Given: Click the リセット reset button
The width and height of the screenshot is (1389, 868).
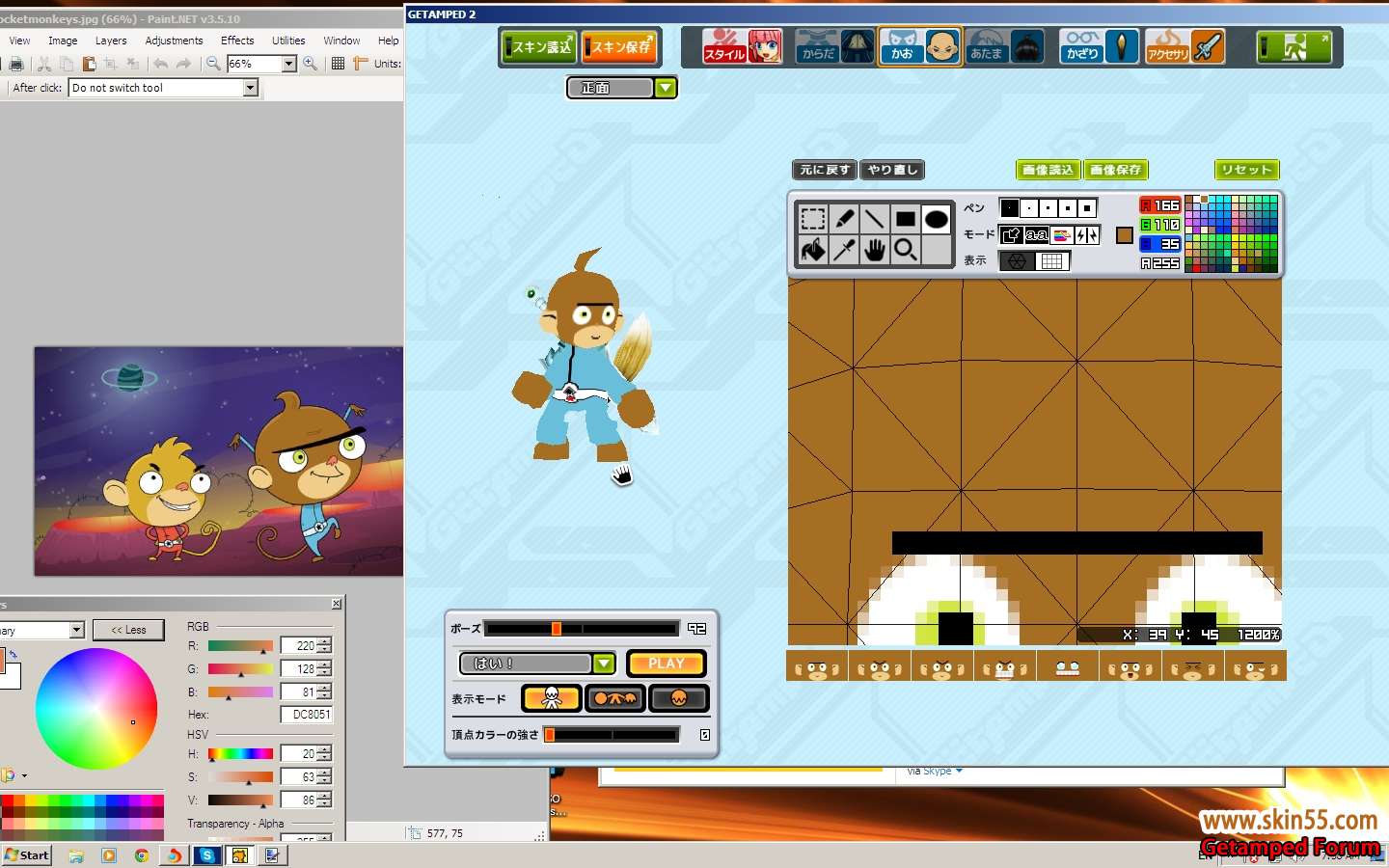Looking at the screenshot, I should pos(1246,170).
